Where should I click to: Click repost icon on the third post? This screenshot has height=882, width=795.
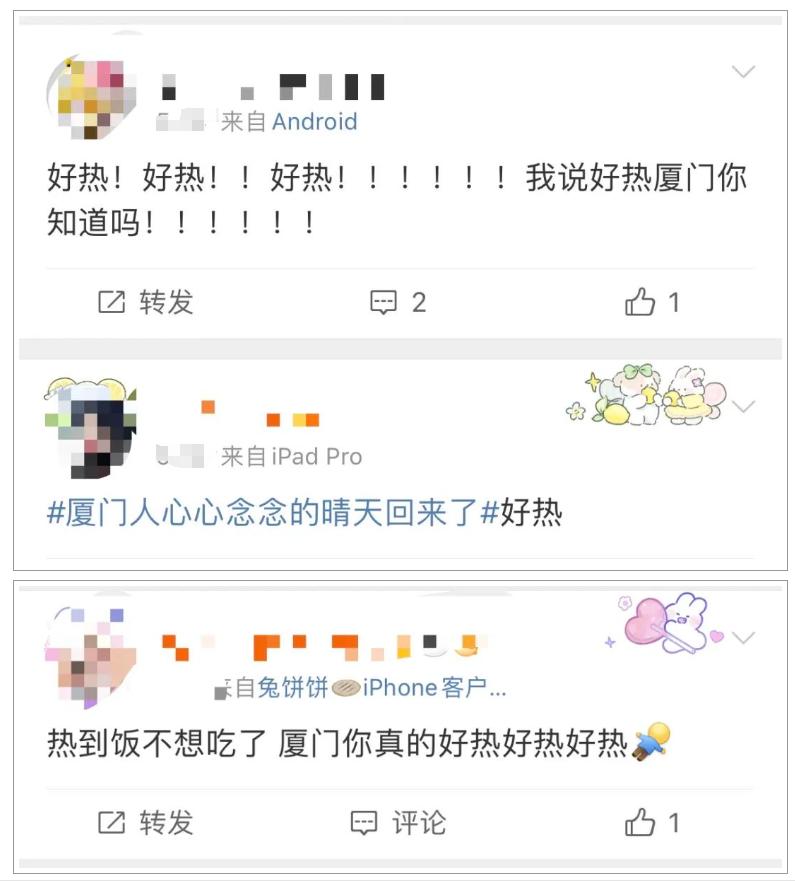111,823
